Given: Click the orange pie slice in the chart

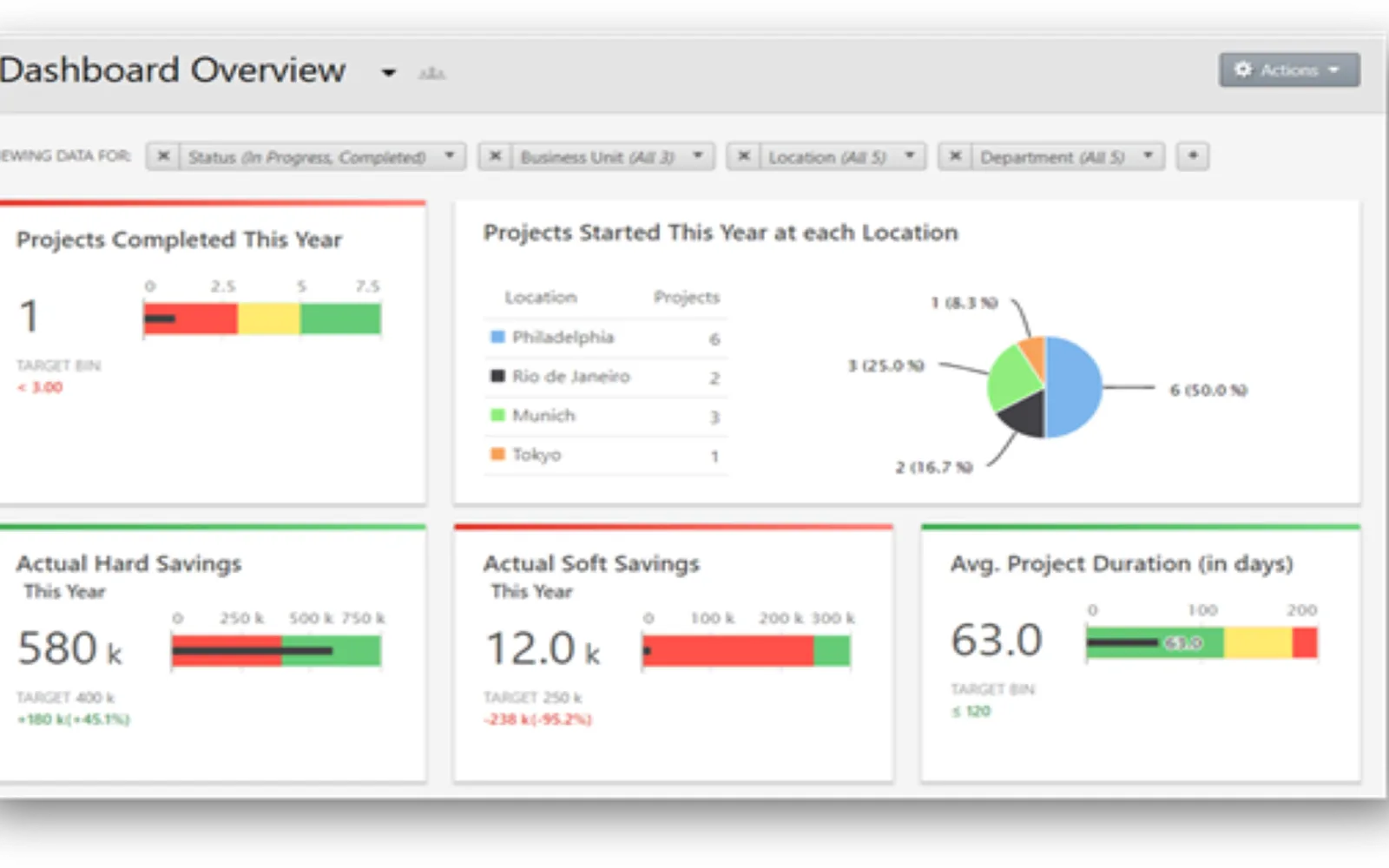Looking at the screenshot, I should coord(1033,353).
